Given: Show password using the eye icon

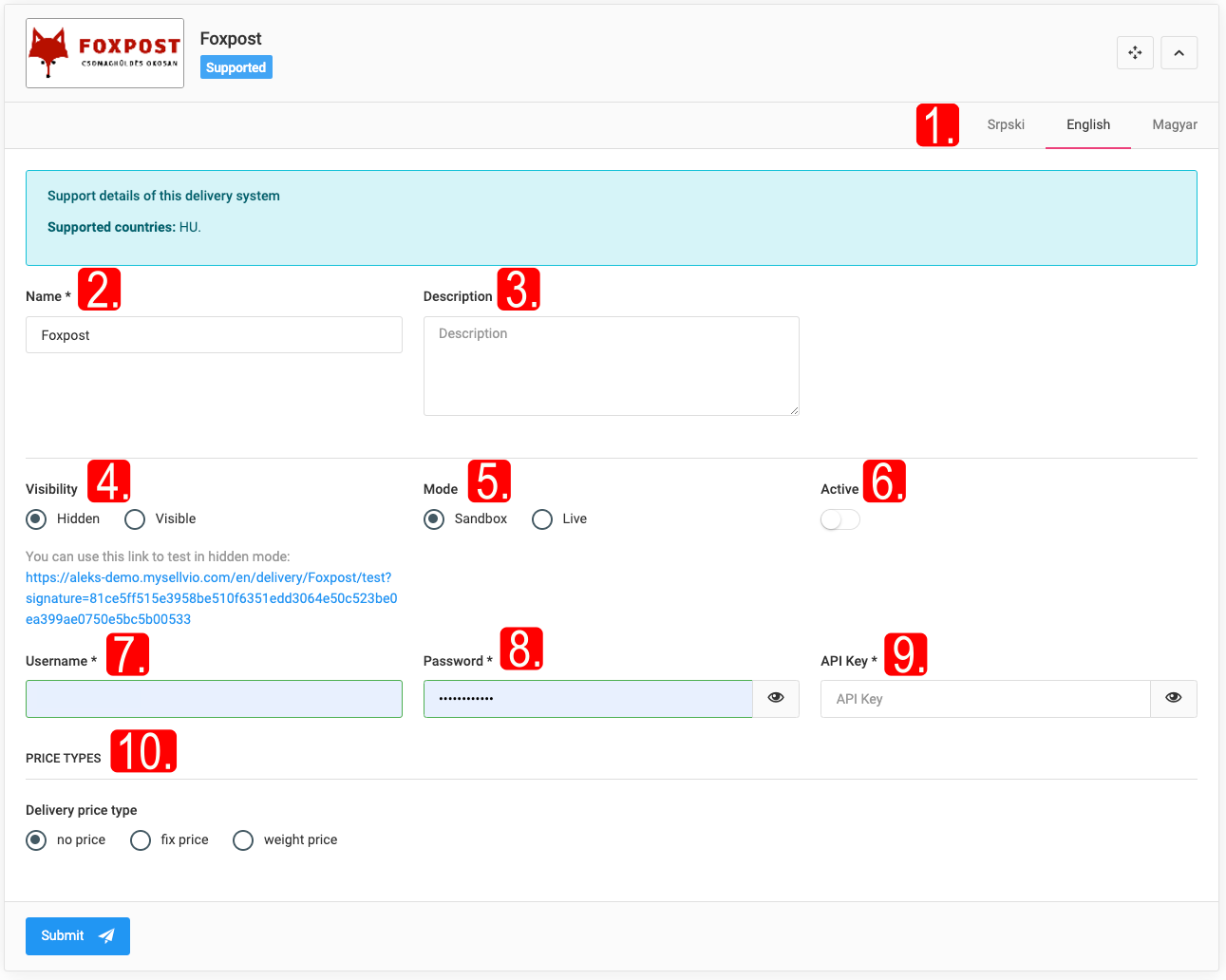Looking at the screenshot, I should (776, 698).
